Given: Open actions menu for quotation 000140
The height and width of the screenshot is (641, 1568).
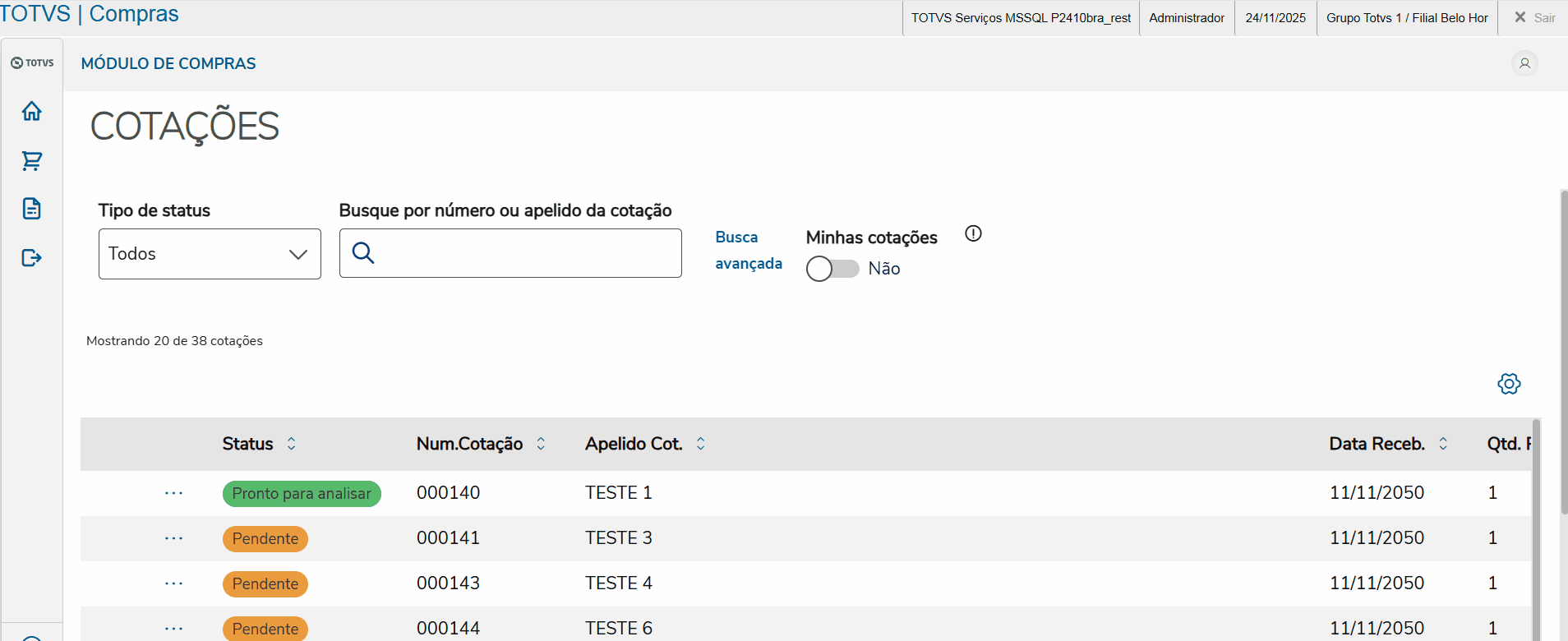Looking at the screenshot, I should point(173,493).
